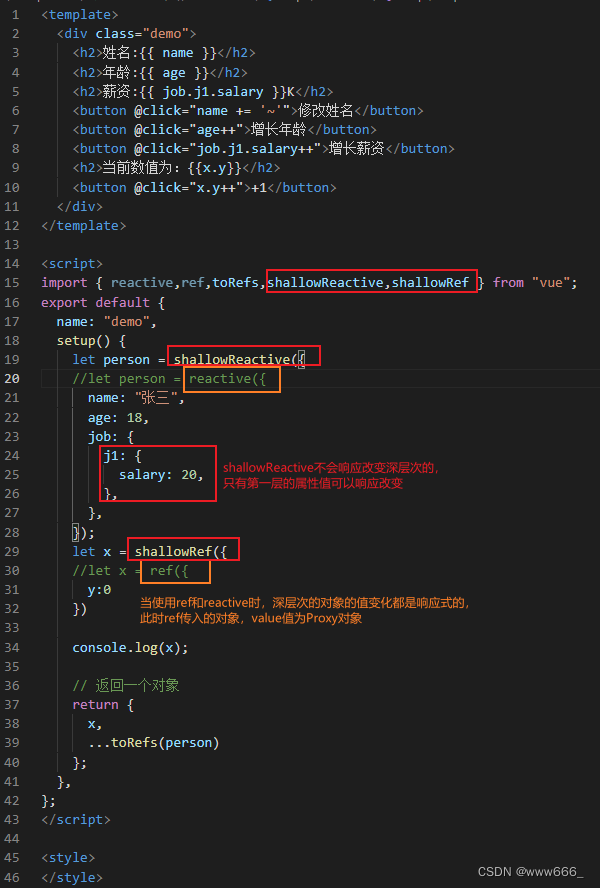Click the console.log(x); statement
Image resolution: width=600 pixels, height=888 pixels.
[x=130, y=648]
